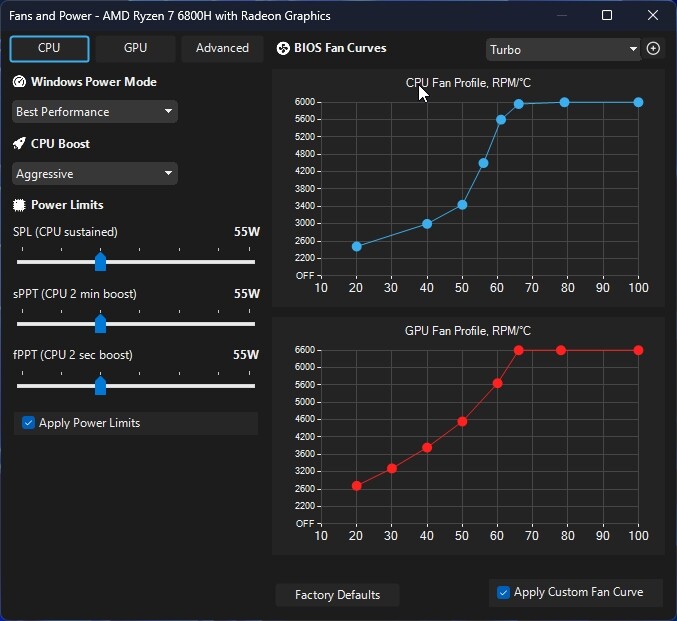
Task: Click the Factory Defaults button
Action: (x=337, y=595)
